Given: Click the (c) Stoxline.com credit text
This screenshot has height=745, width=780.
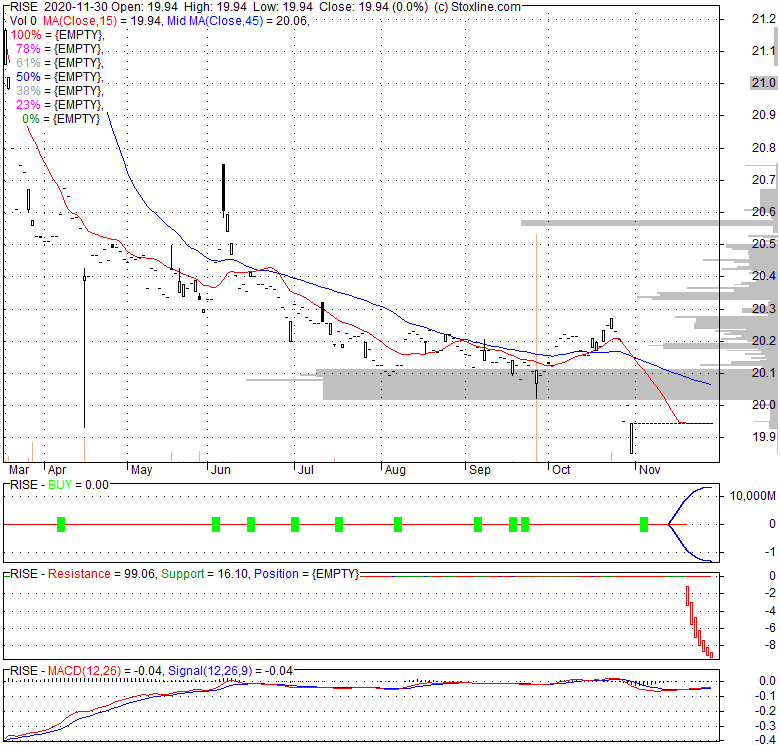Looking at the screenshot, I should pyautogui.click(x=477, y=7).
